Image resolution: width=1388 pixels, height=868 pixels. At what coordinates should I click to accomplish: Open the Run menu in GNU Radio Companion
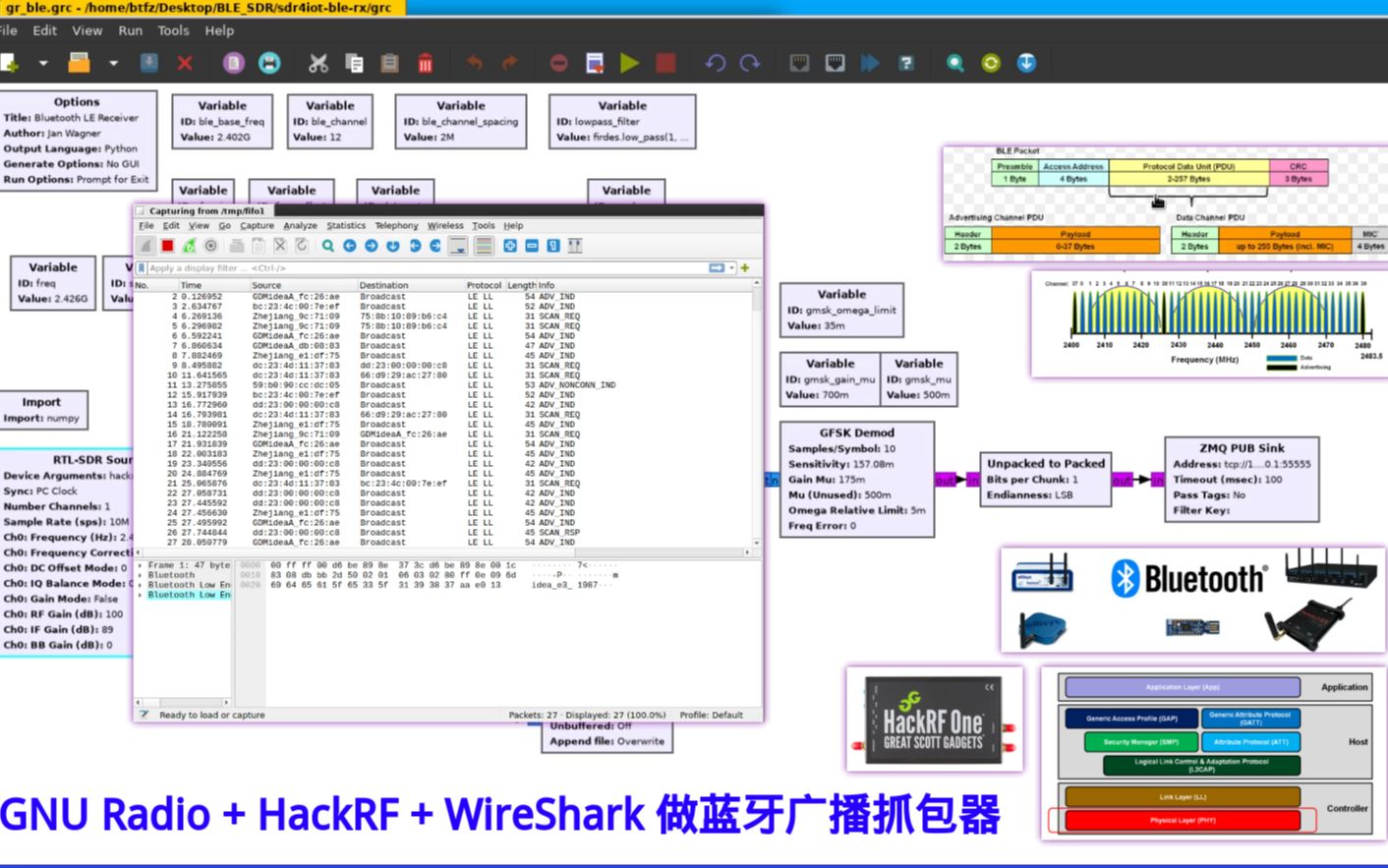(x=130, y=30)
